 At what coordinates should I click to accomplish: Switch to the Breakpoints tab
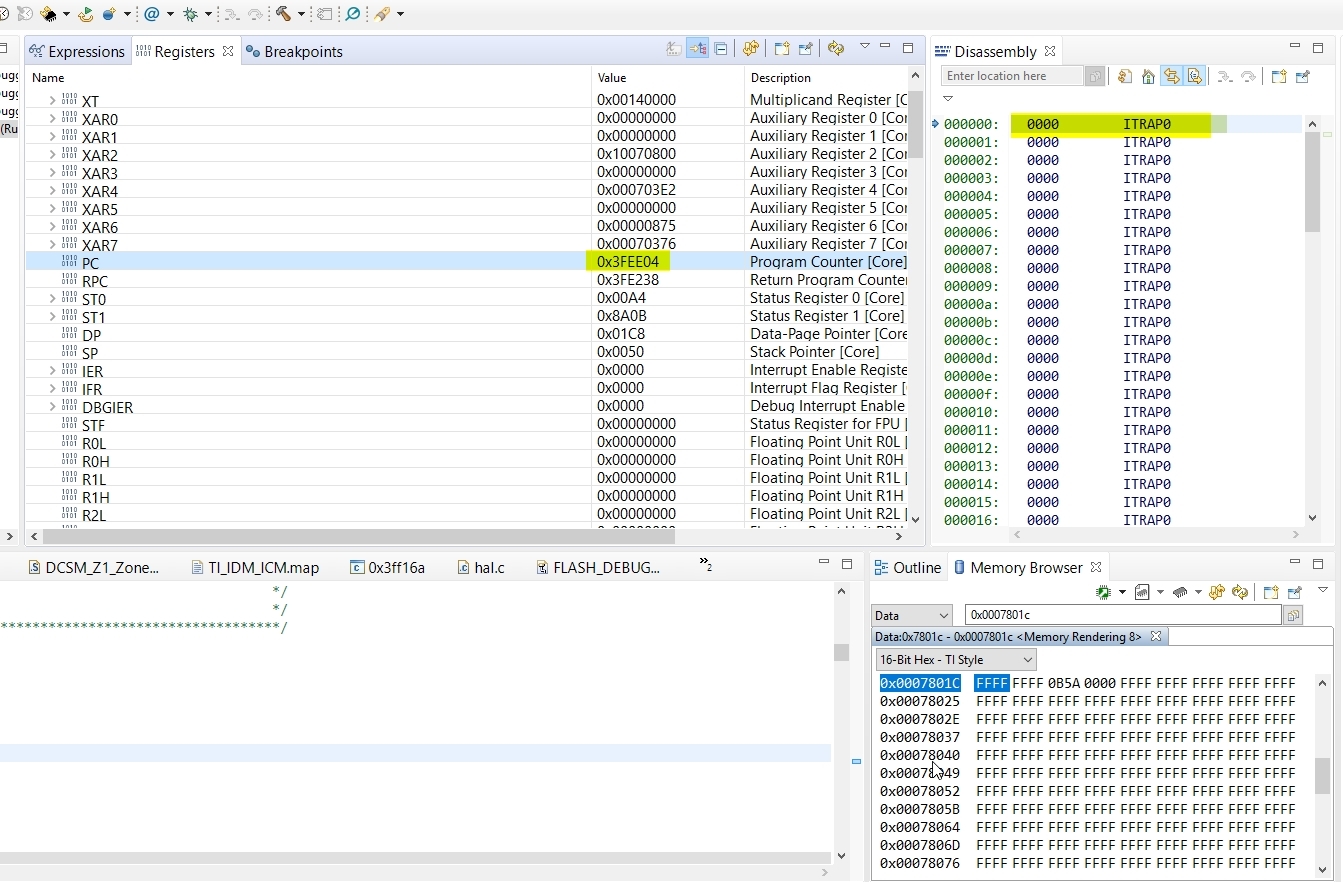(x=294, y=51)
